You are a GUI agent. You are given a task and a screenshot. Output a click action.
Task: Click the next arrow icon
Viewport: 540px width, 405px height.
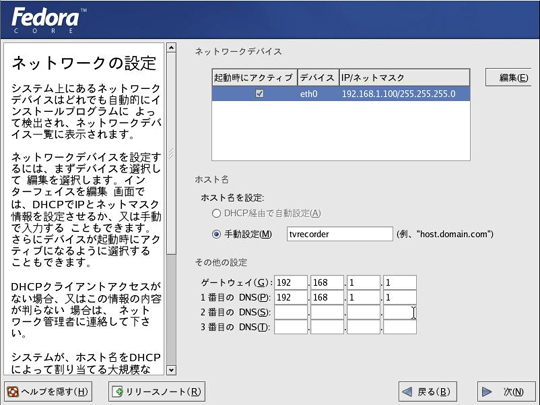pos(487,392)
